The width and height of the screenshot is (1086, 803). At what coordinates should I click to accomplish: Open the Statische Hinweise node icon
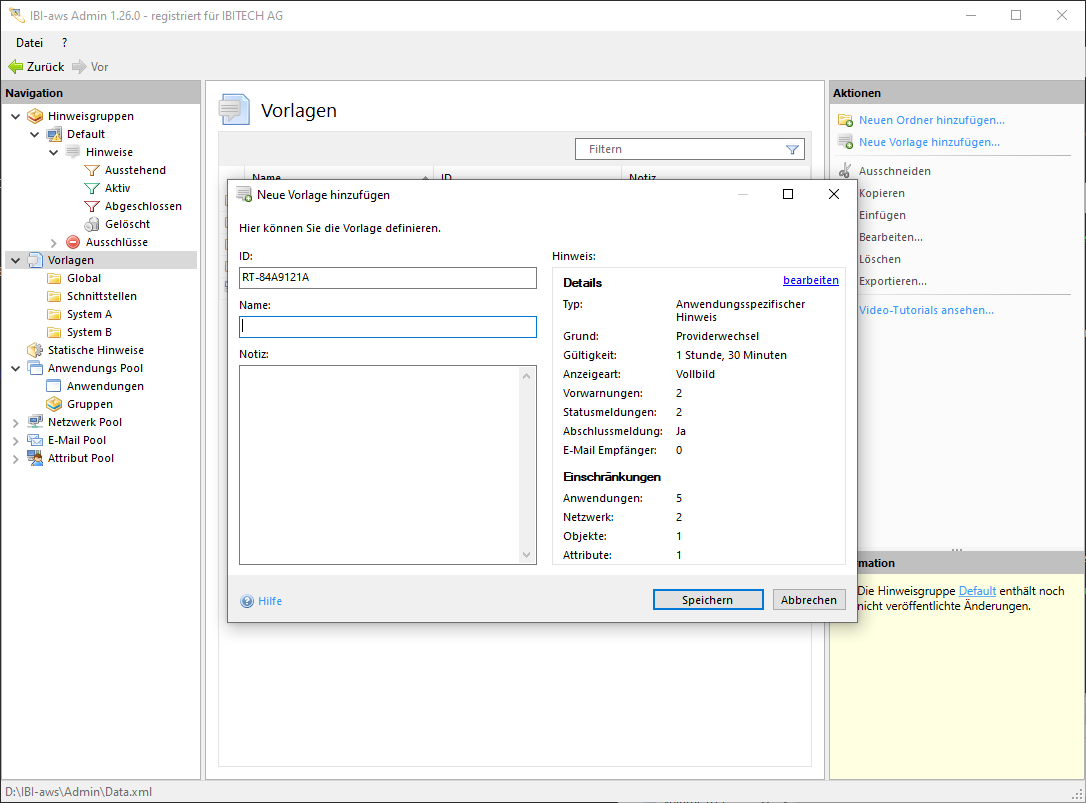pyautogui.click(x=35, y=350)
